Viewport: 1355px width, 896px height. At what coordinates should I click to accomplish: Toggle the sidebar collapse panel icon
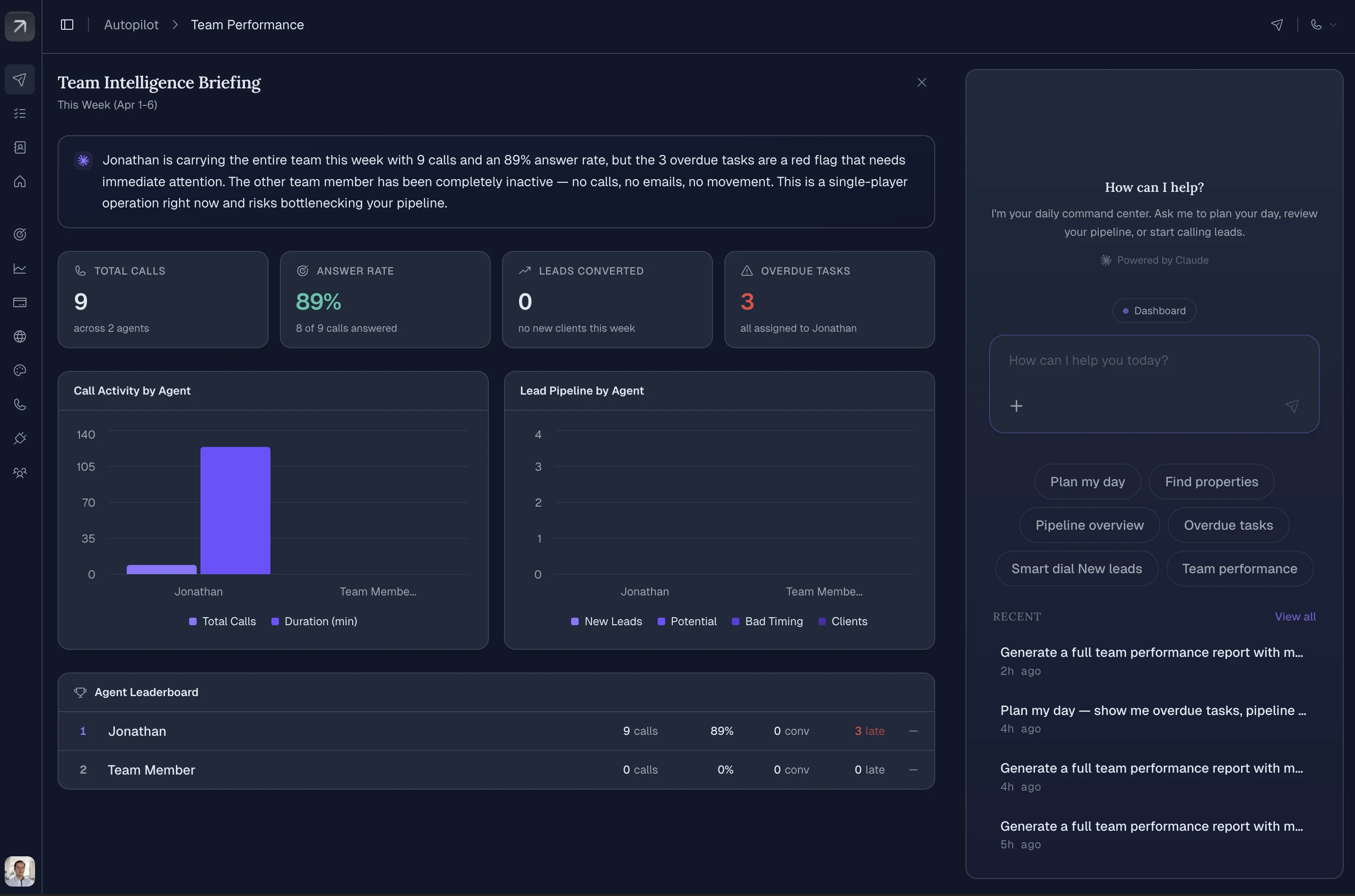67,24
